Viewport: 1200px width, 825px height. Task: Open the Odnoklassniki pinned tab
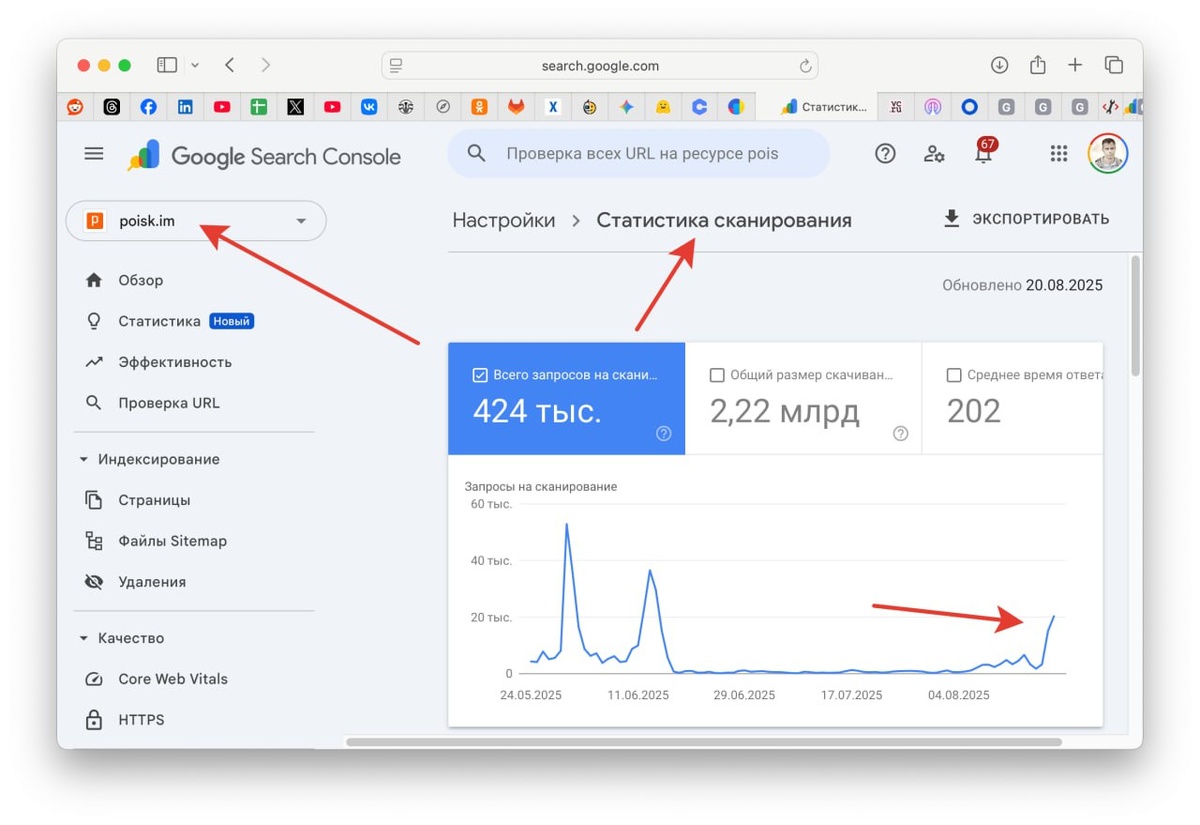coord(479,107)
